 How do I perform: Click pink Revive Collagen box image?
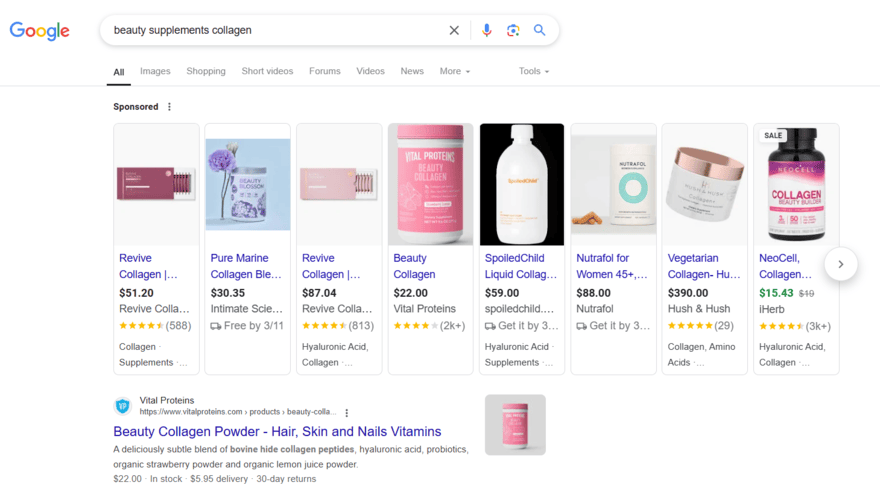click(339, 184)
